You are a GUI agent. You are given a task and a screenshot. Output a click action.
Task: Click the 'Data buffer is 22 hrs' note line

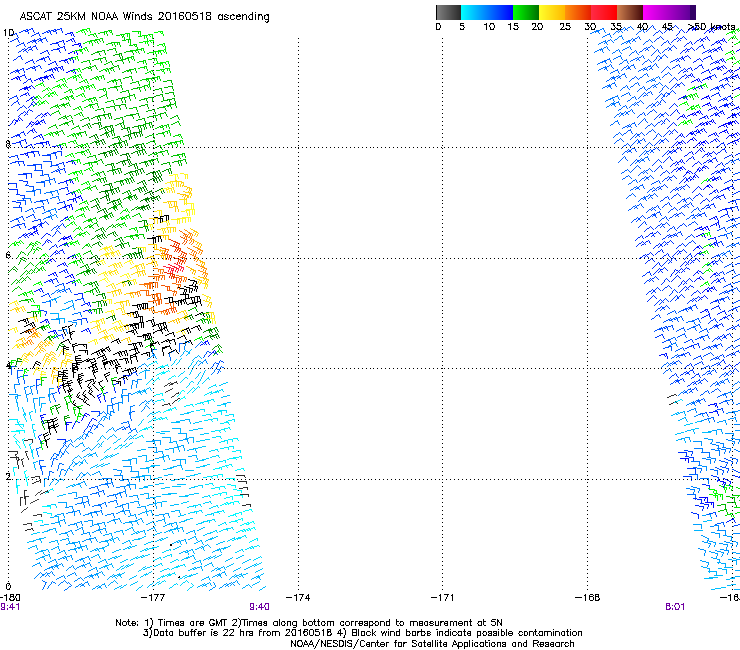[362, 633]
